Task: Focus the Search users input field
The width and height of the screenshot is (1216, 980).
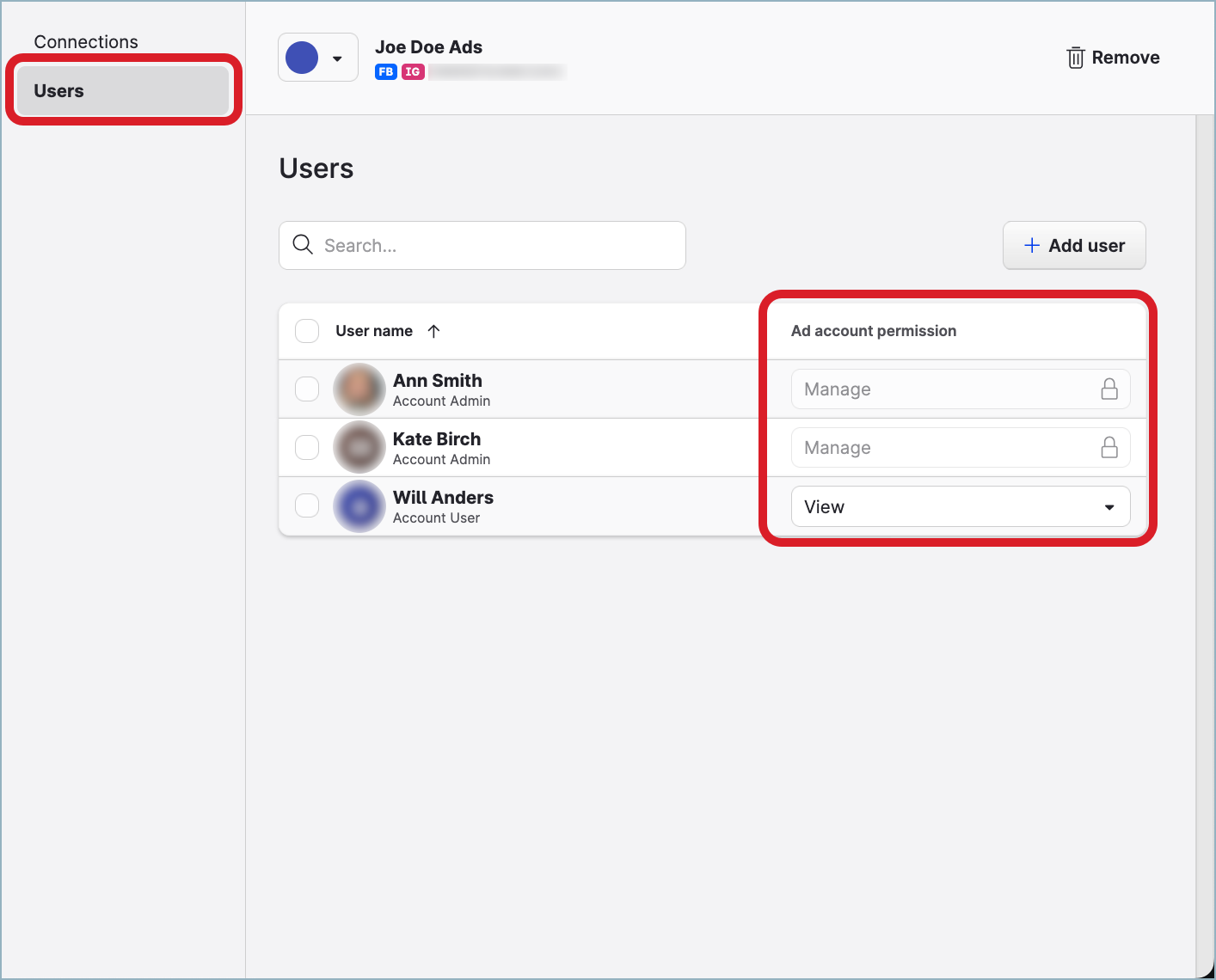Action: pyautogui.click(x=499, y=246)
